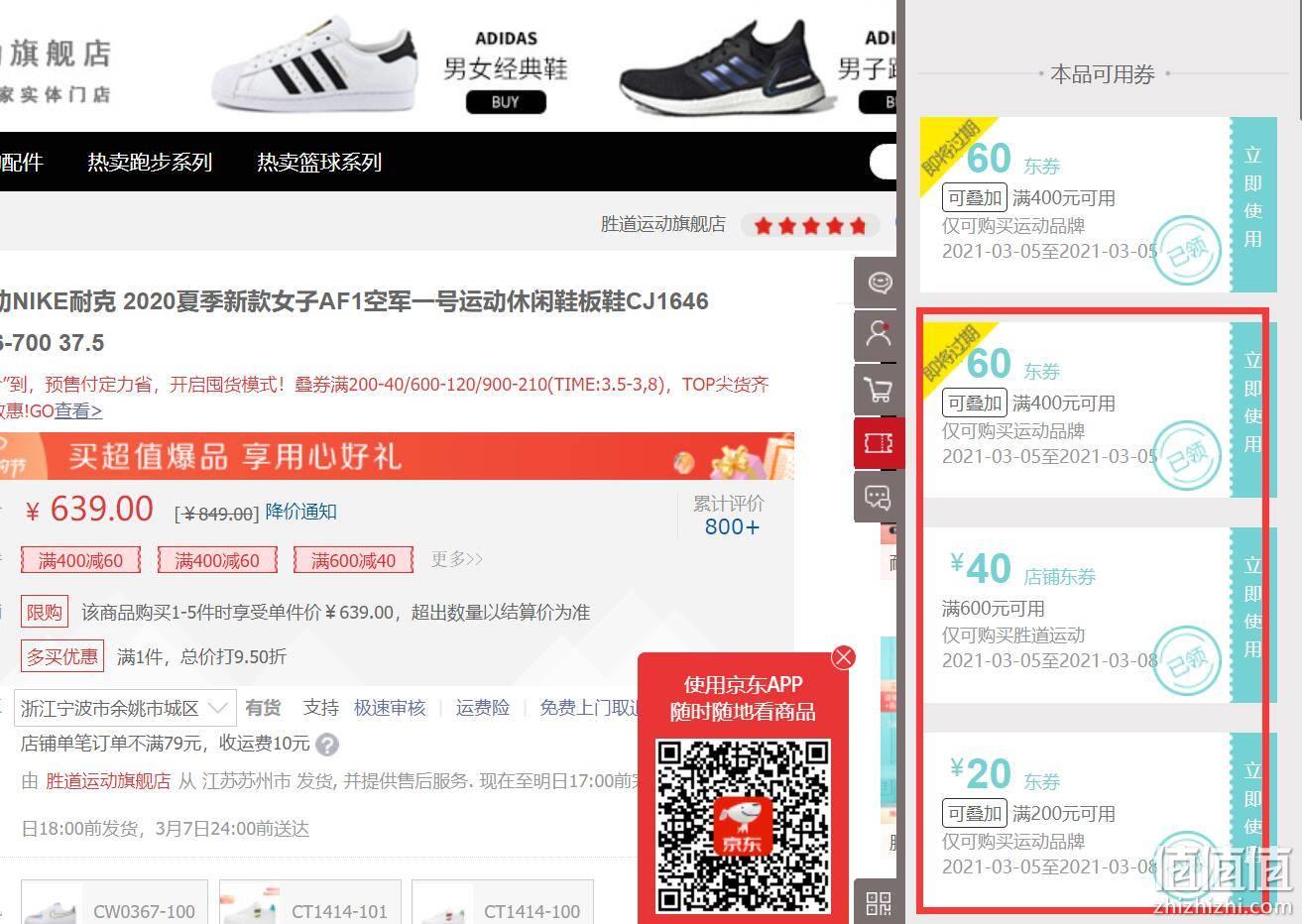The width and height of the screenshot is (1302, 924).
Task: Select the CT1414-100 style thumbnail
Action: tap(503, 902)
